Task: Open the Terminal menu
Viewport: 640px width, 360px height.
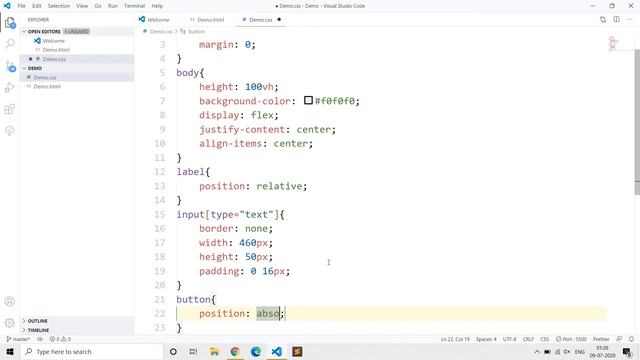Action: [x=134, y=6]
